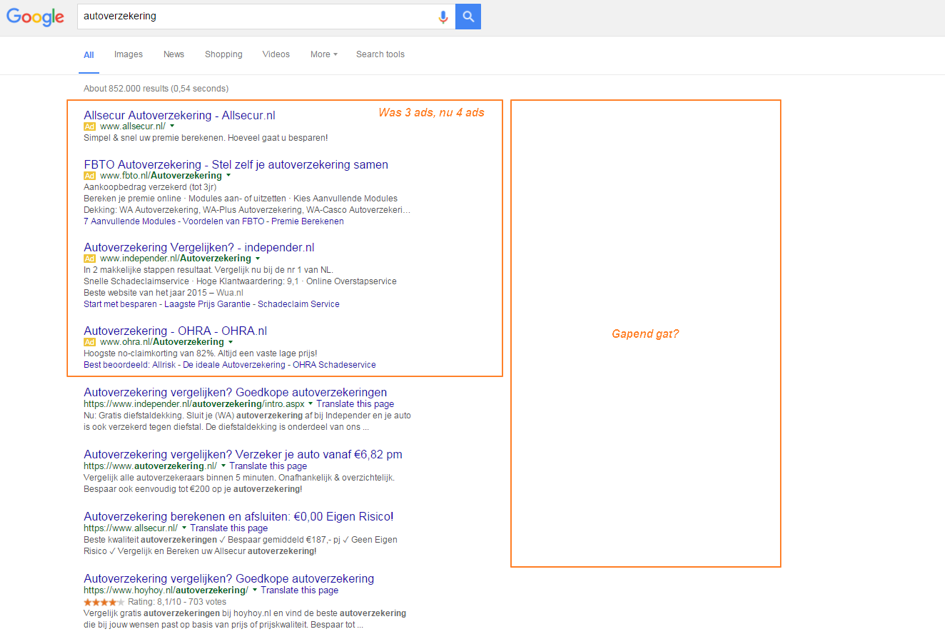Open the Allsecur Autoverzekering - Allsecur.nl ad
Screen dimensions: 945x642
[180, 115]
